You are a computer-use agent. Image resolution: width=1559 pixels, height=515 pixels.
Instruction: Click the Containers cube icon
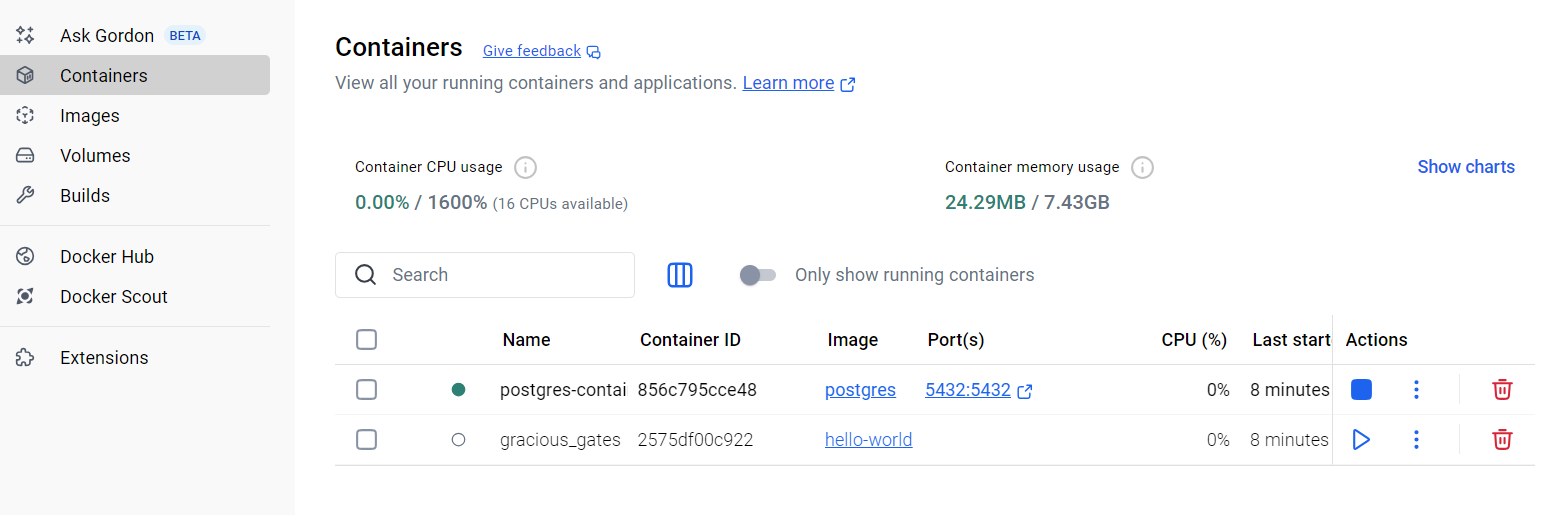tap(26, 75)
